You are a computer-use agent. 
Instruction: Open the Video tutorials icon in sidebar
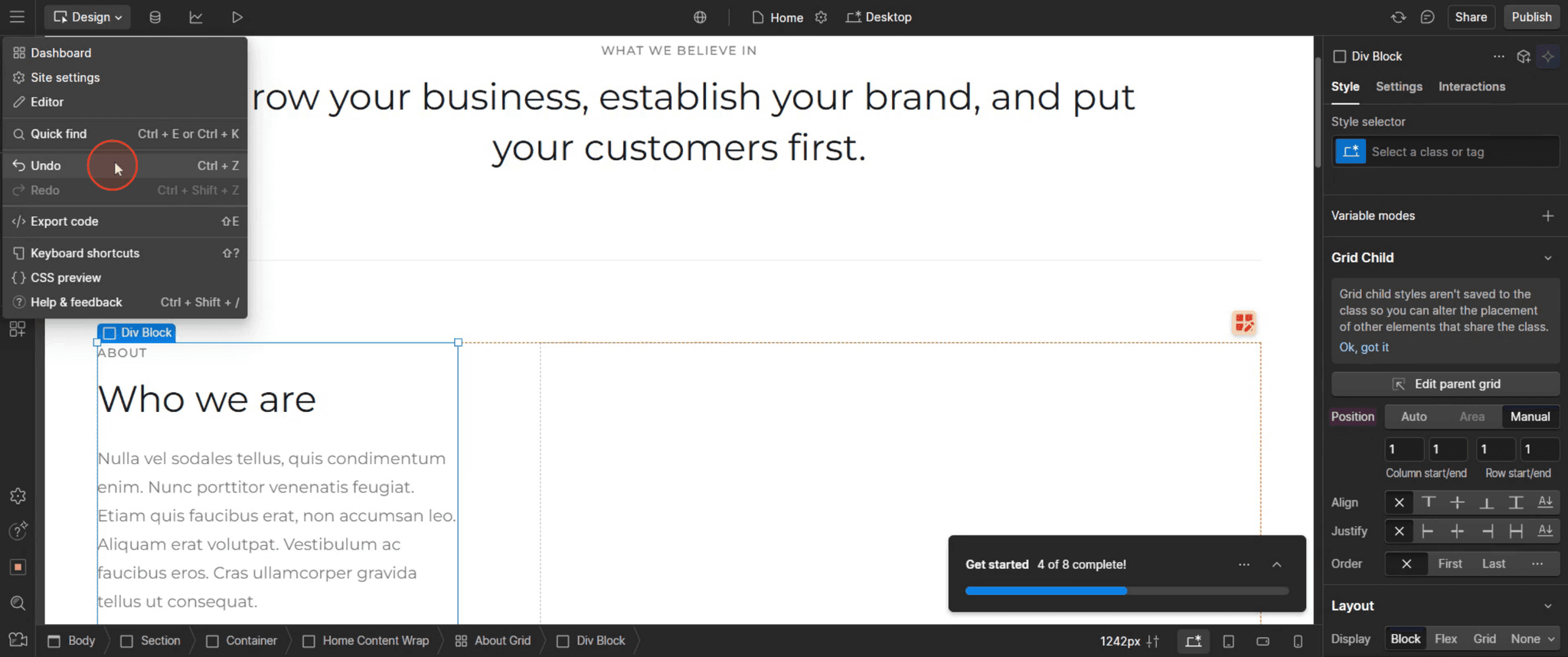click(x=18, y=639)
